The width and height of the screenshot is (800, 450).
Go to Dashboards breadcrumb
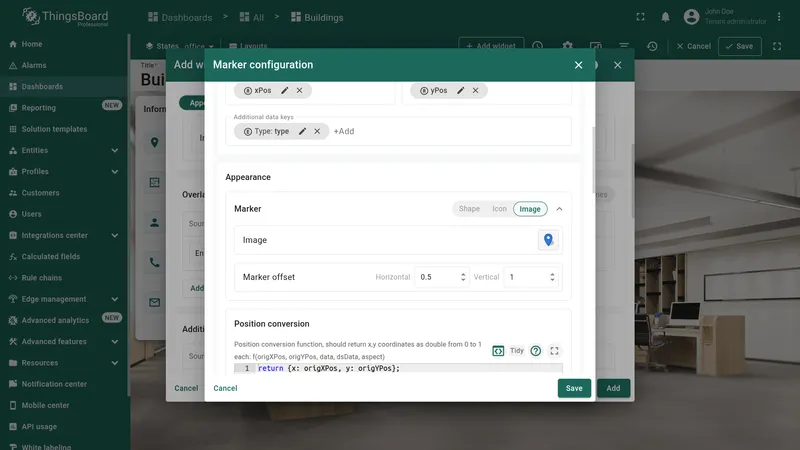tap(180, 17)
